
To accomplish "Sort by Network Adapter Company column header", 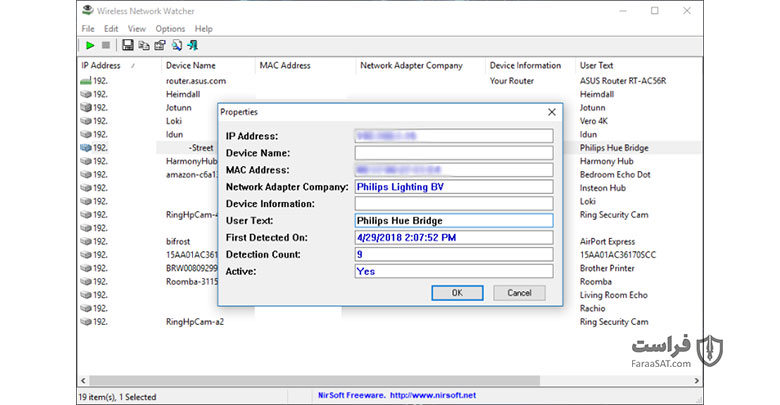I will pos(420,65).
